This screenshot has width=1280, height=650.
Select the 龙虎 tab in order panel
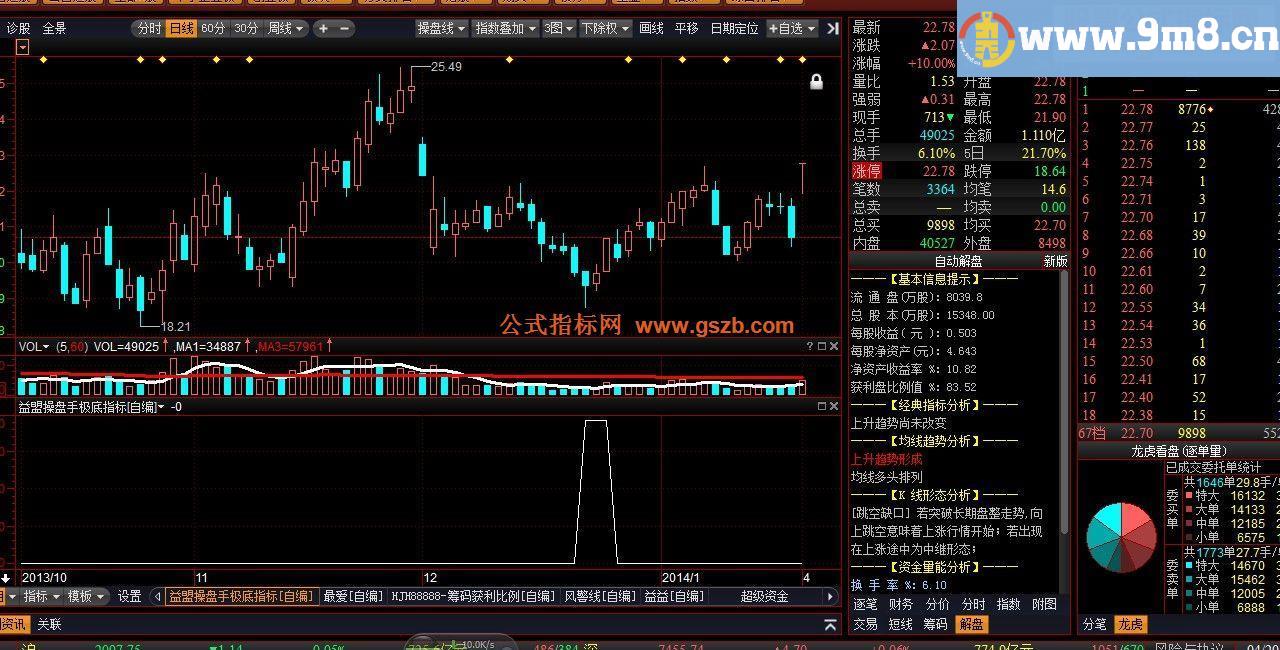[x=1131, y=623]
